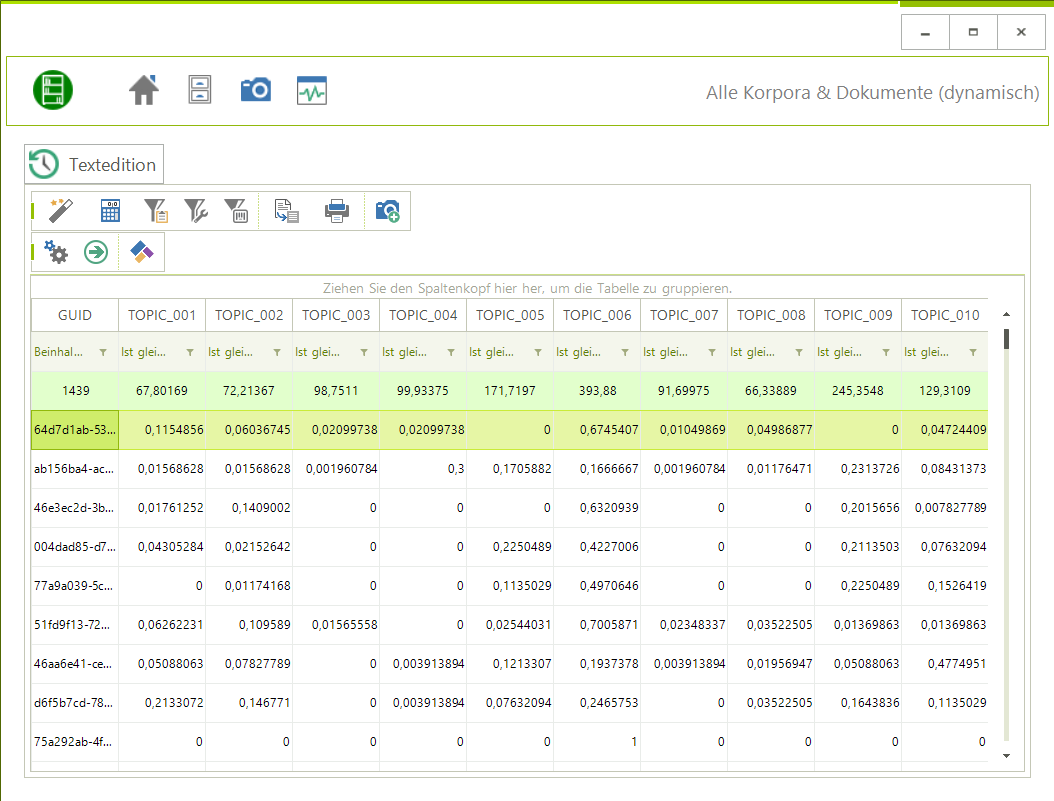
Task: Click the vertical scrollbar thumb
Action: (1006, 339)
